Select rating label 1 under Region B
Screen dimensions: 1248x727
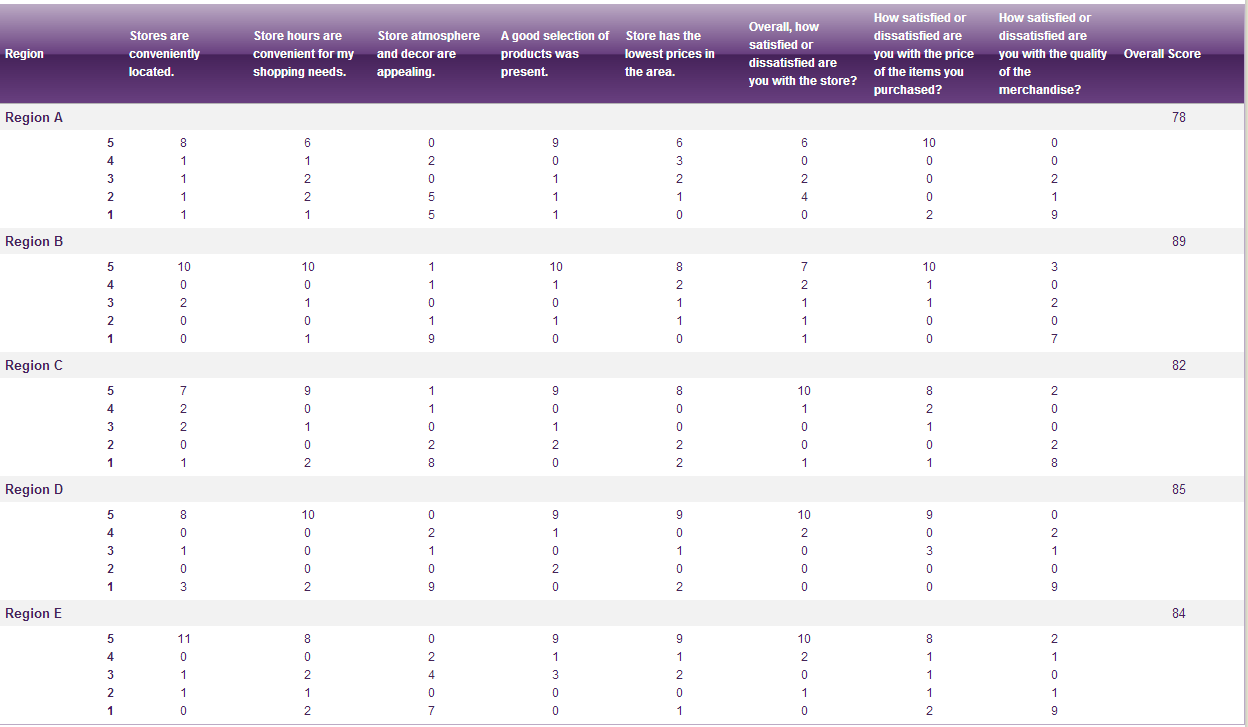pos(110,339)
